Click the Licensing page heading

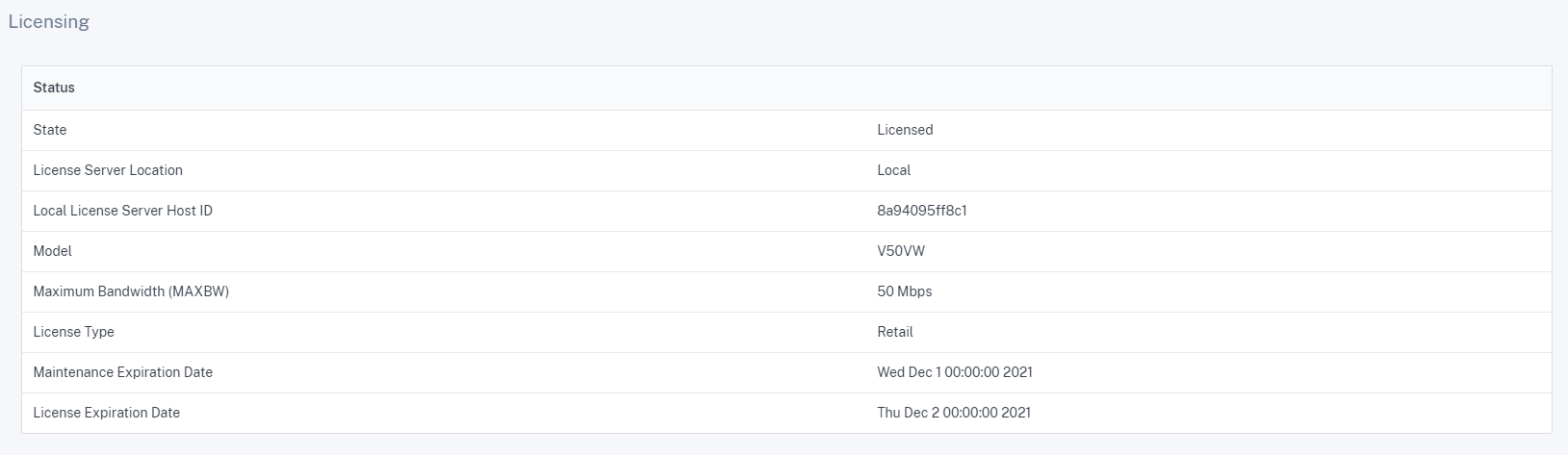[x=48, y=21]
